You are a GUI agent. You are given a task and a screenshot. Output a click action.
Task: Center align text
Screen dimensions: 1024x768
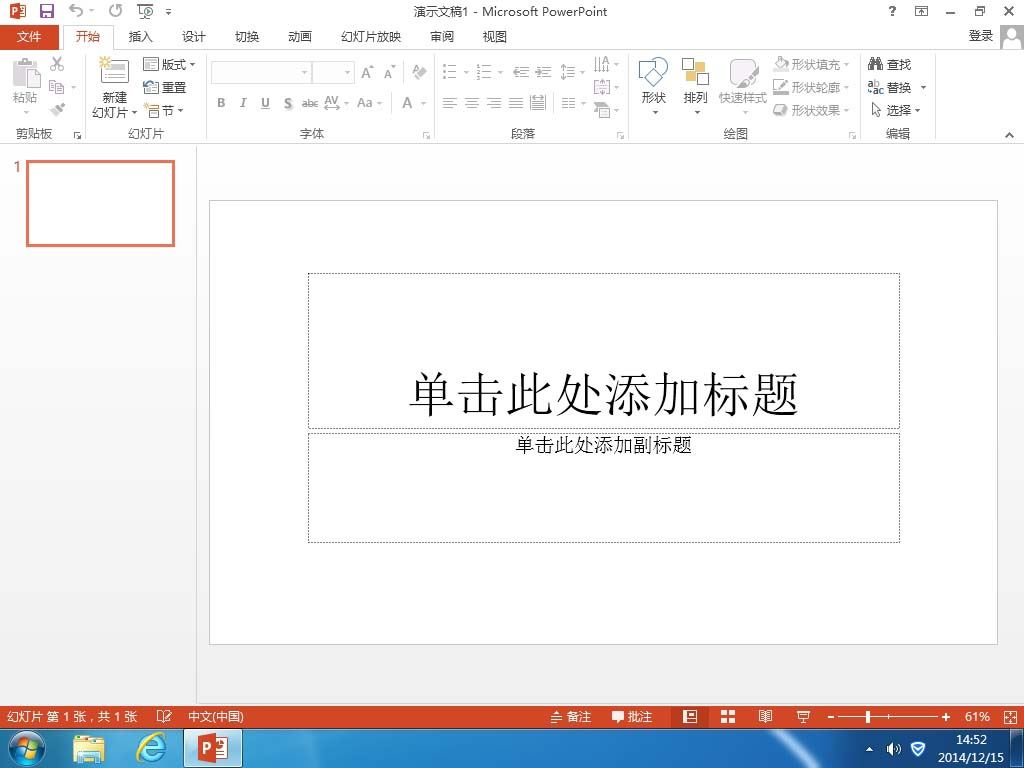click(x=472, y=103)
